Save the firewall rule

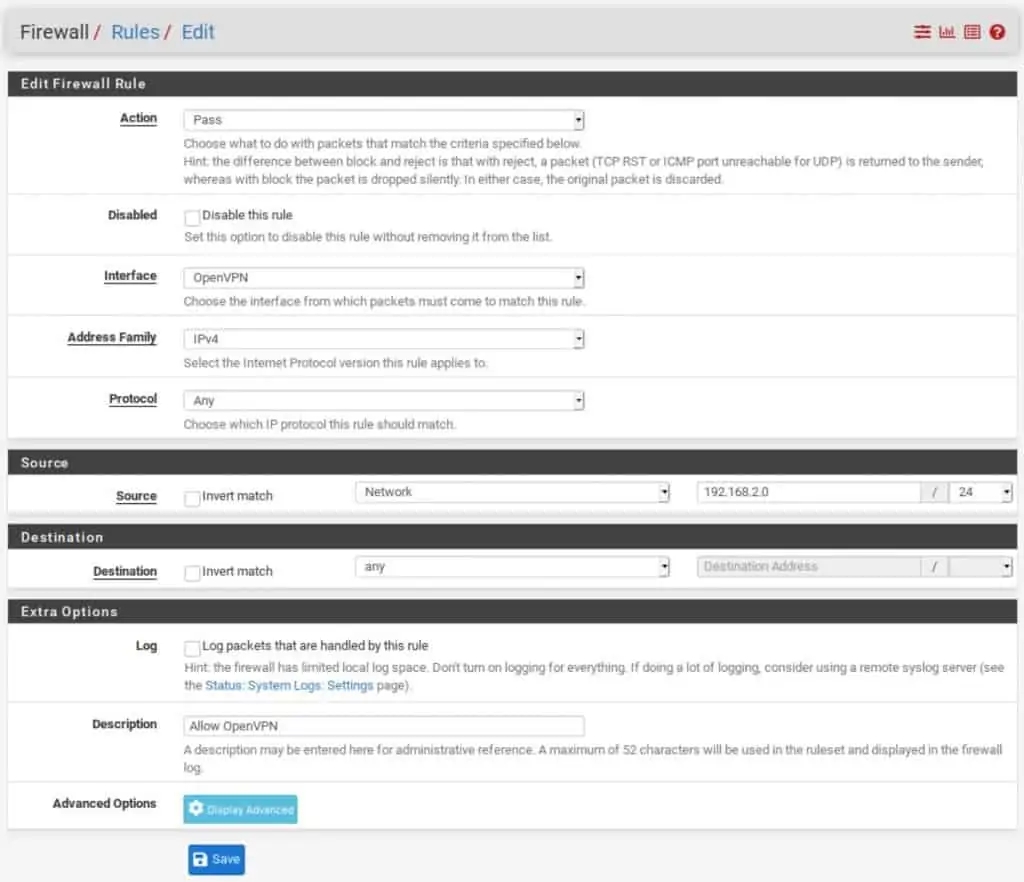[216, 860]
